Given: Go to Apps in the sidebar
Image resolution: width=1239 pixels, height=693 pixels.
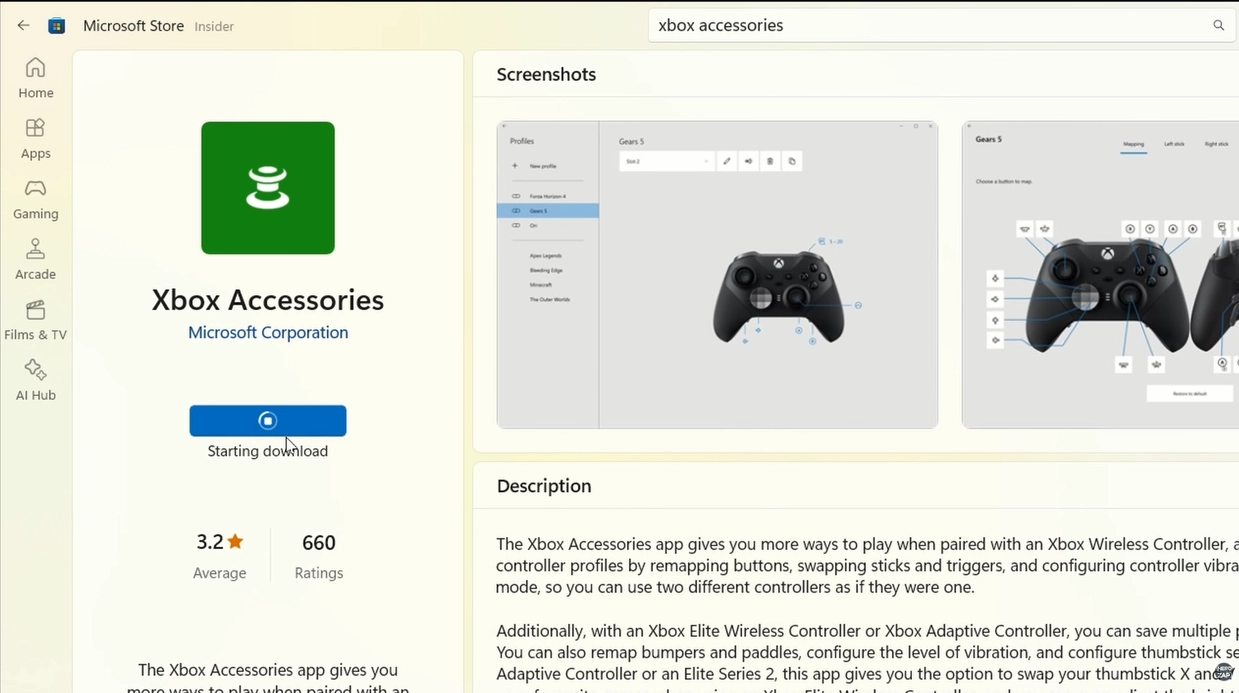Looking at the screenshot, I should tap(35, 139).
